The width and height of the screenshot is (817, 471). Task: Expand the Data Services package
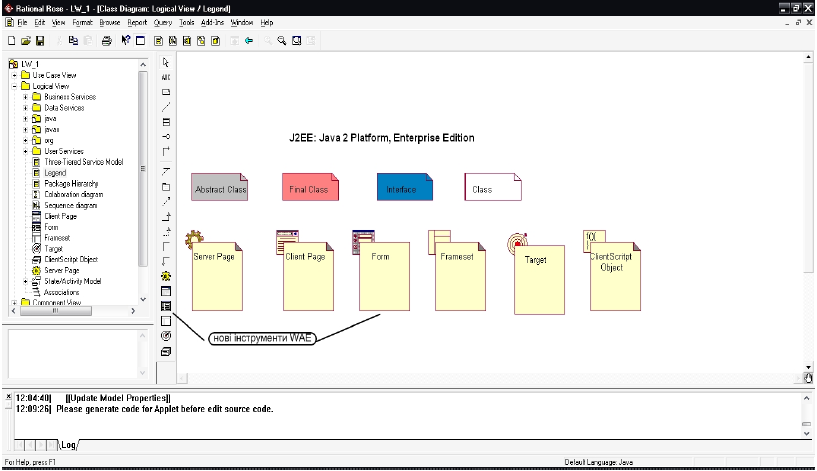coord(26,108)
